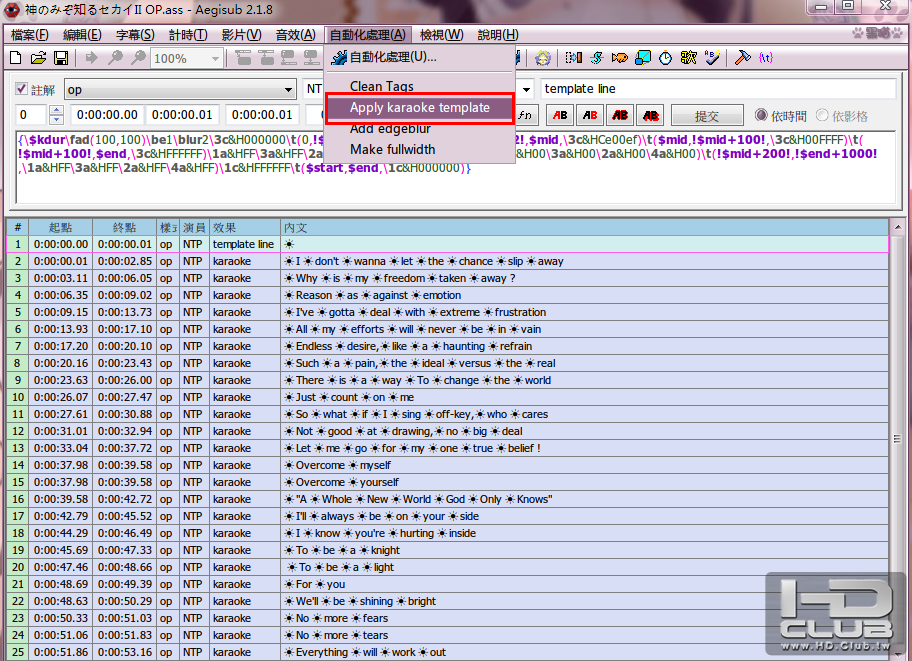
Task: Open the Styling Assistant S icon
Action: (597, 58)
